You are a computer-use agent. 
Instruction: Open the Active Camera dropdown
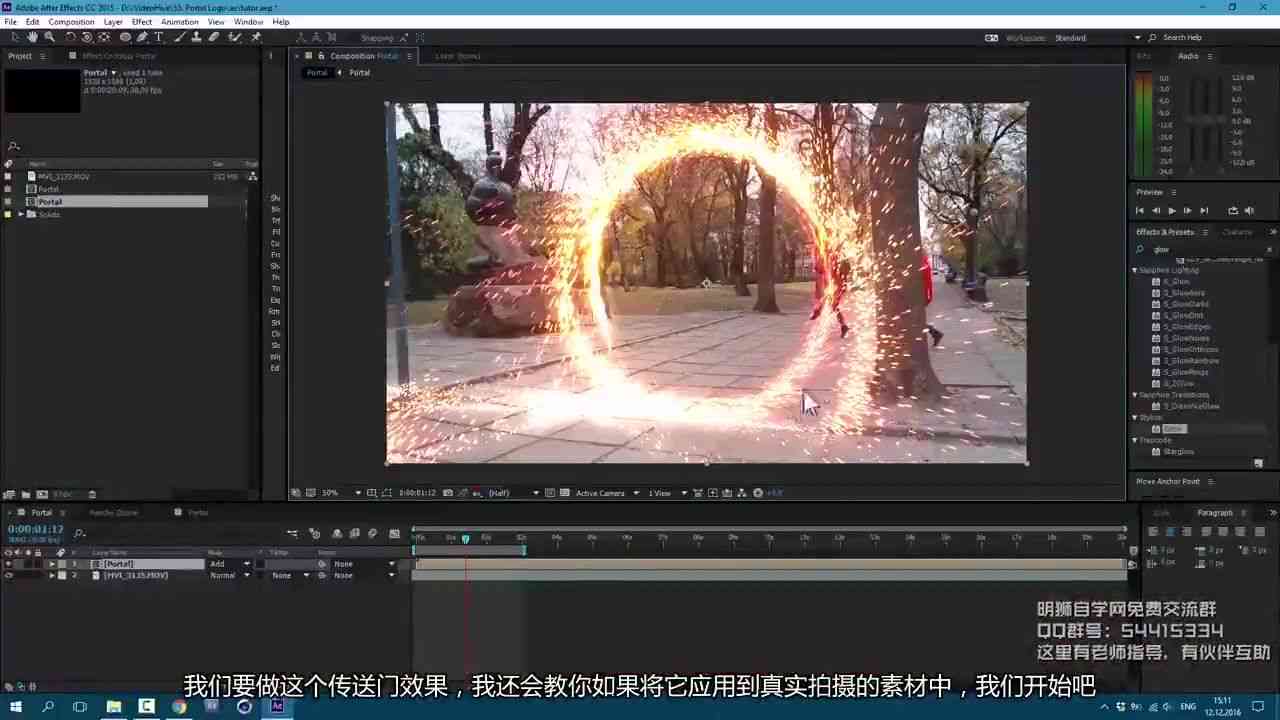(x=607, y=493)
